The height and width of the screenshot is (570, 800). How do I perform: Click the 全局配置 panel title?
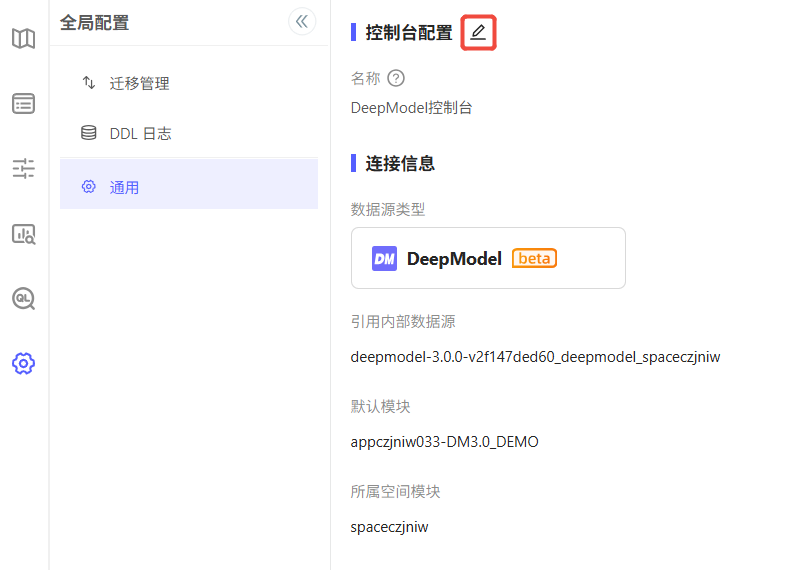tap(94, 23)
